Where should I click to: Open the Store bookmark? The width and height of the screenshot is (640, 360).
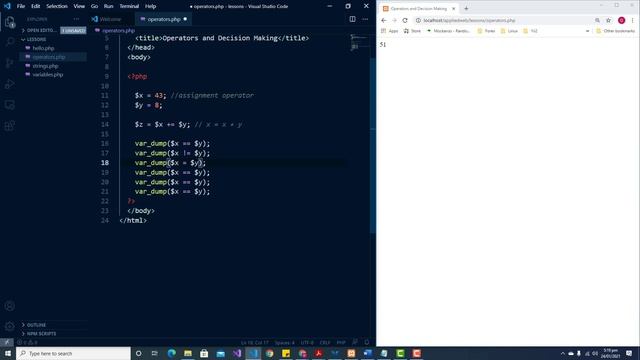[x=412, y=31]
